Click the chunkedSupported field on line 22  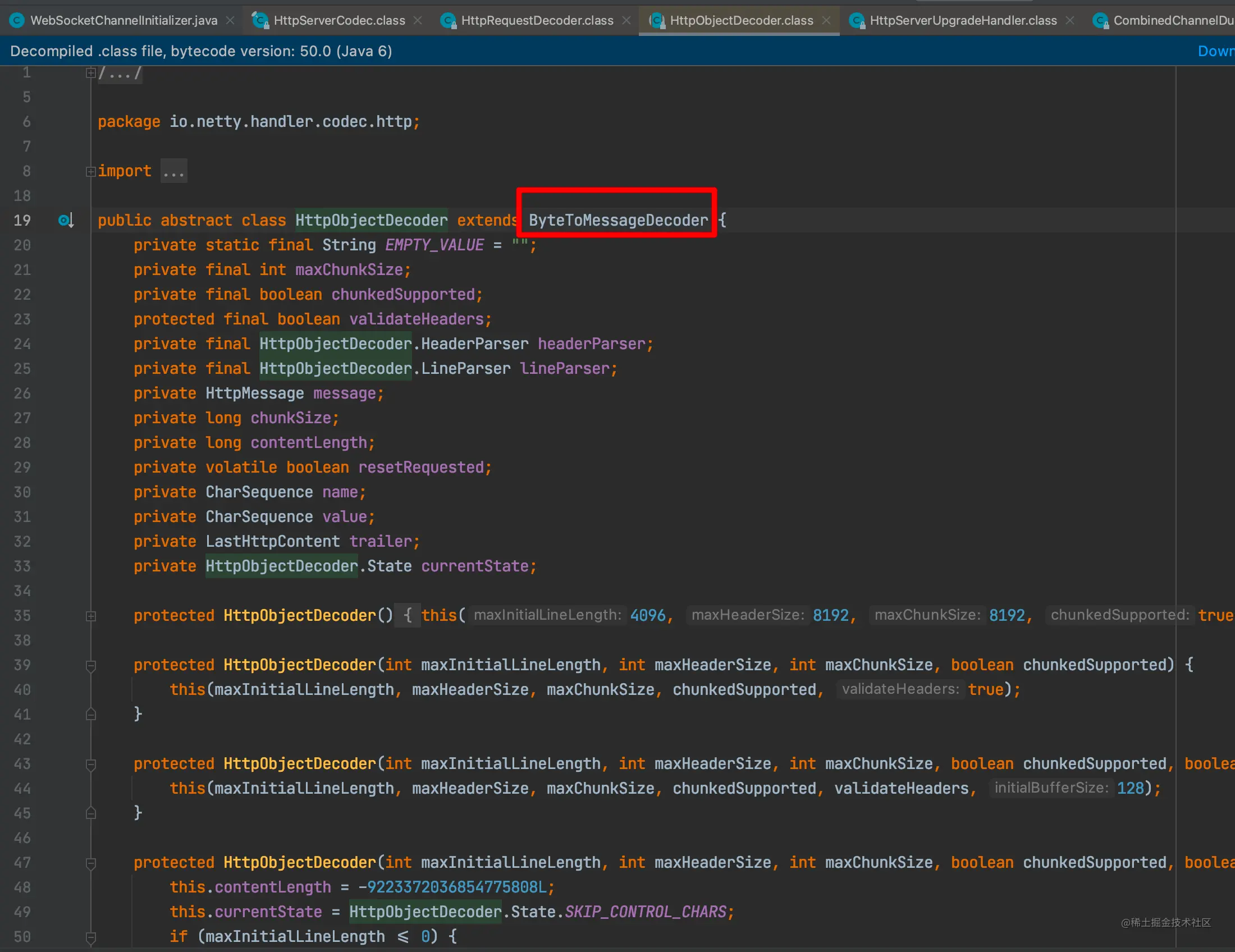click(403, 295)
